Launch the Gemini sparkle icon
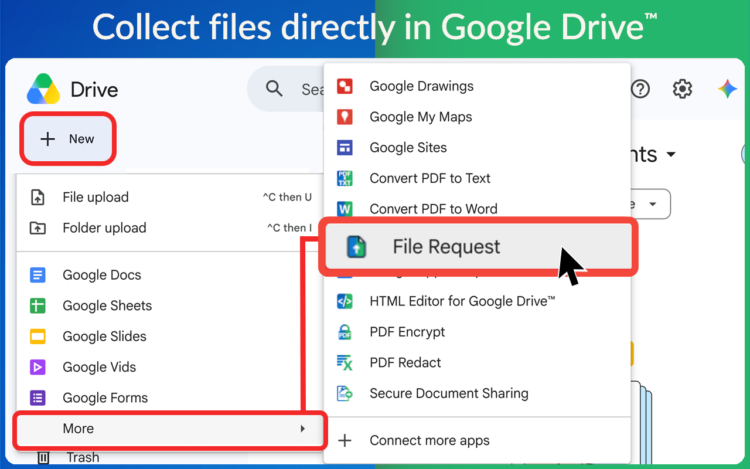 coord(727,89)
